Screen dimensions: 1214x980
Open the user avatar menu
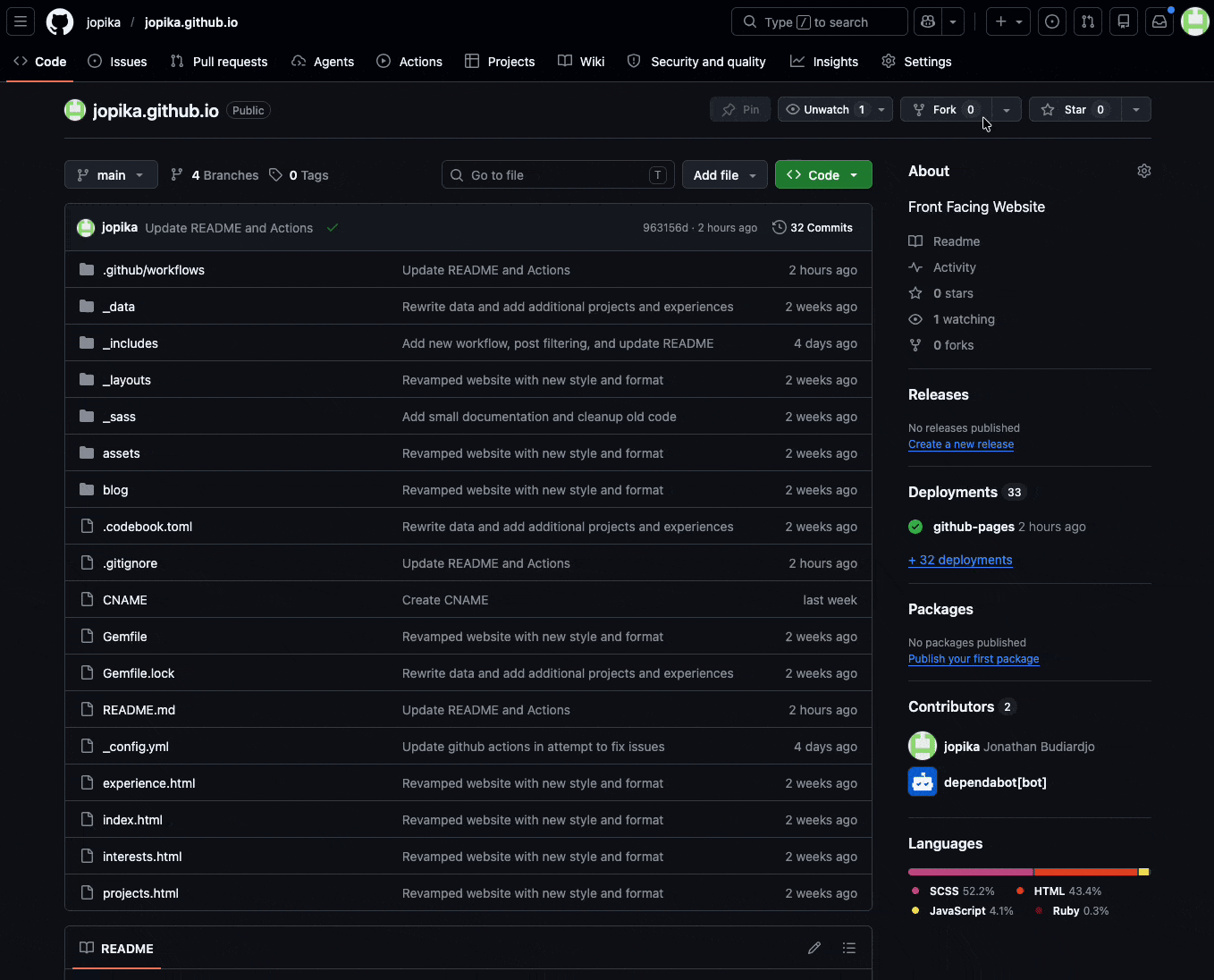pos(1195,21)
